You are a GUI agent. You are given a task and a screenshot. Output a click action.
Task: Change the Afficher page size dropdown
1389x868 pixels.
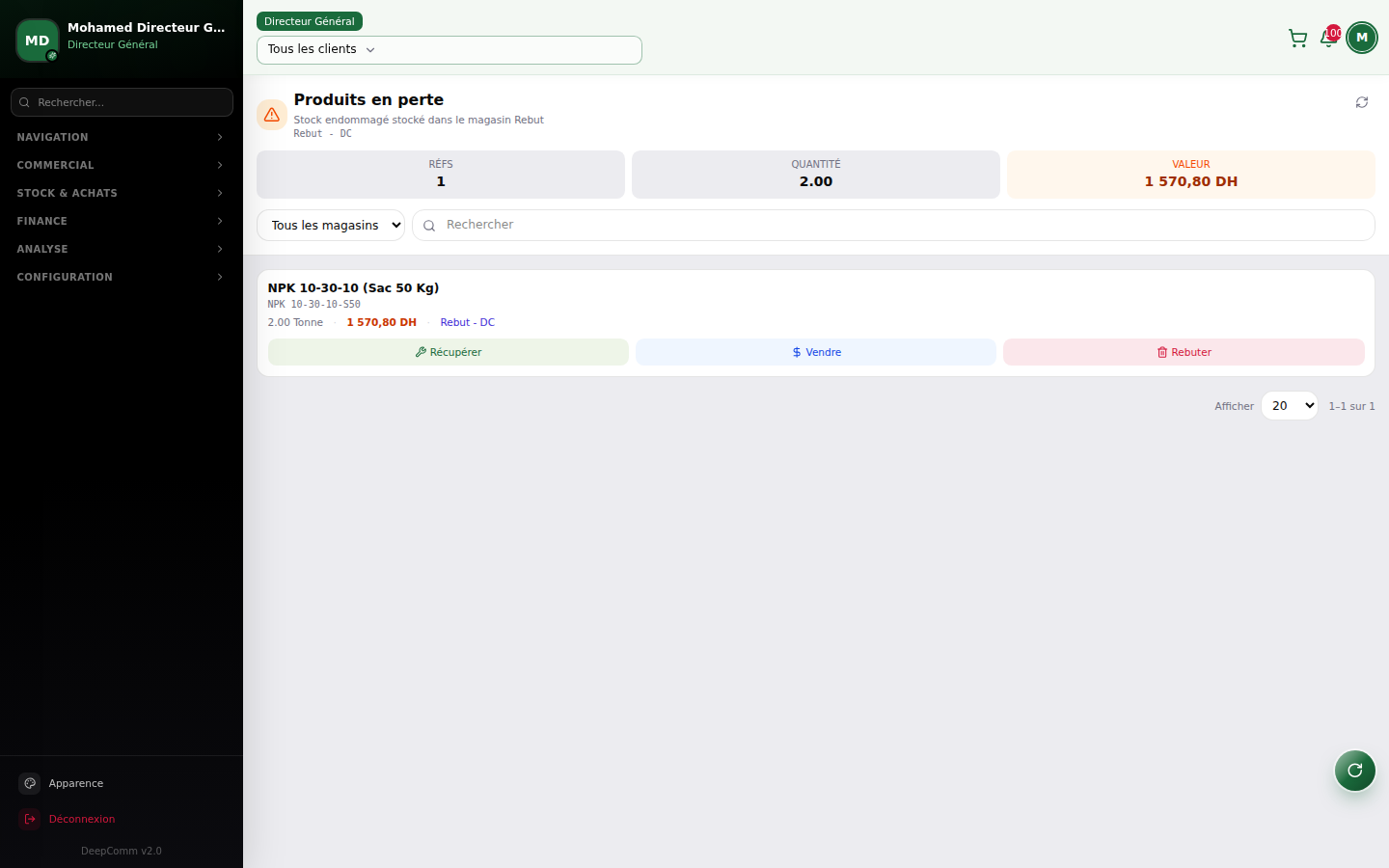1290,406
